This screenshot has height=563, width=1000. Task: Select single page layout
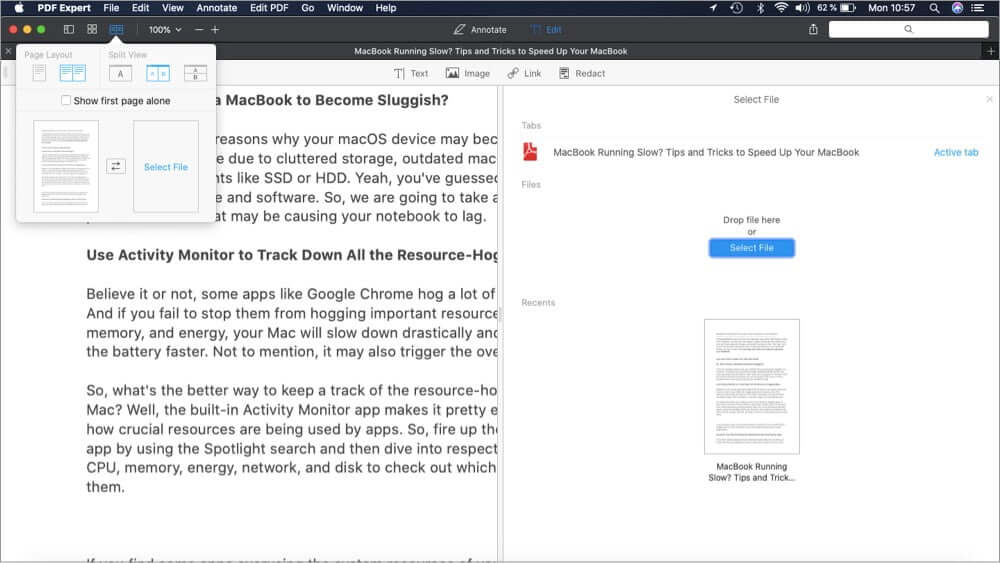pos(40,73)
